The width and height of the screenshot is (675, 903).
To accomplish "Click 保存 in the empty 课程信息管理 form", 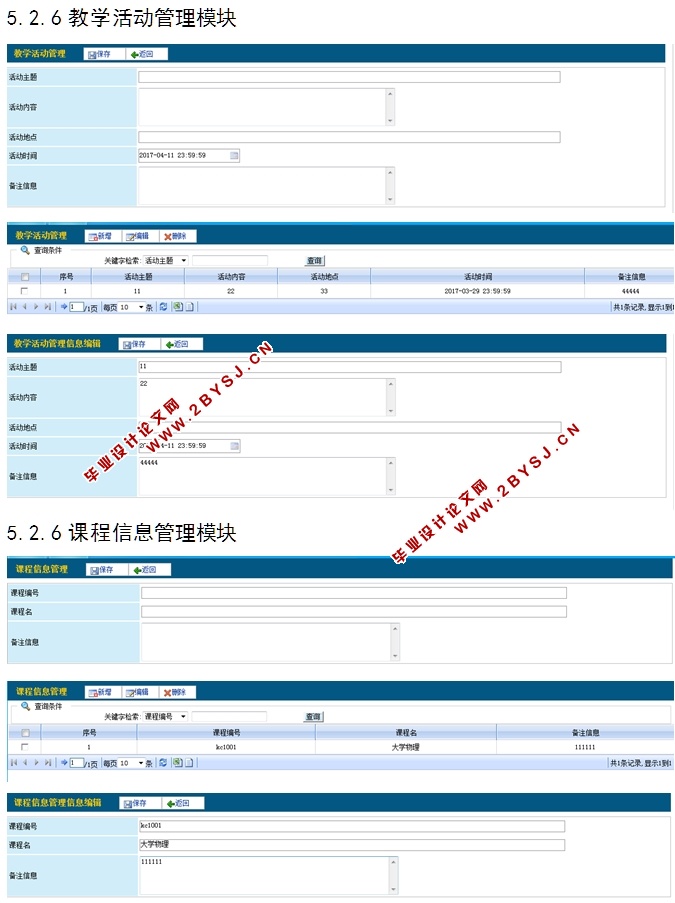I will tap(107, 570).
